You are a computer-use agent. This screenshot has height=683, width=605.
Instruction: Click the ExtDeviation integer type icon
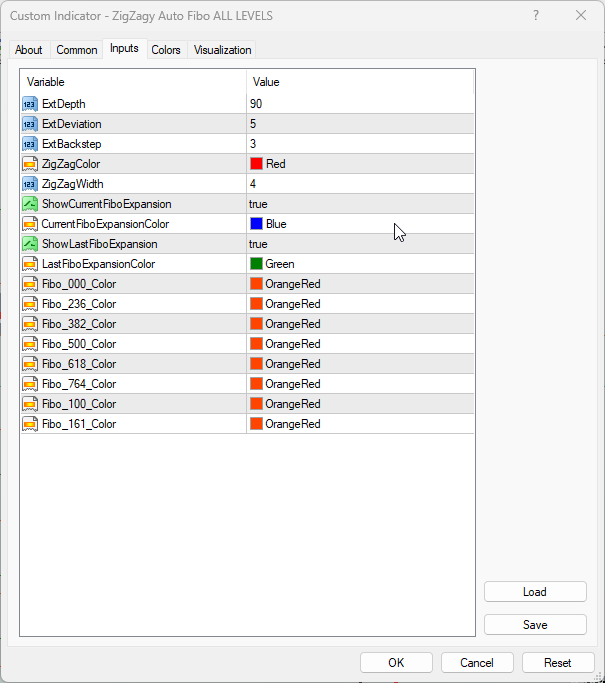click(29, 124)
